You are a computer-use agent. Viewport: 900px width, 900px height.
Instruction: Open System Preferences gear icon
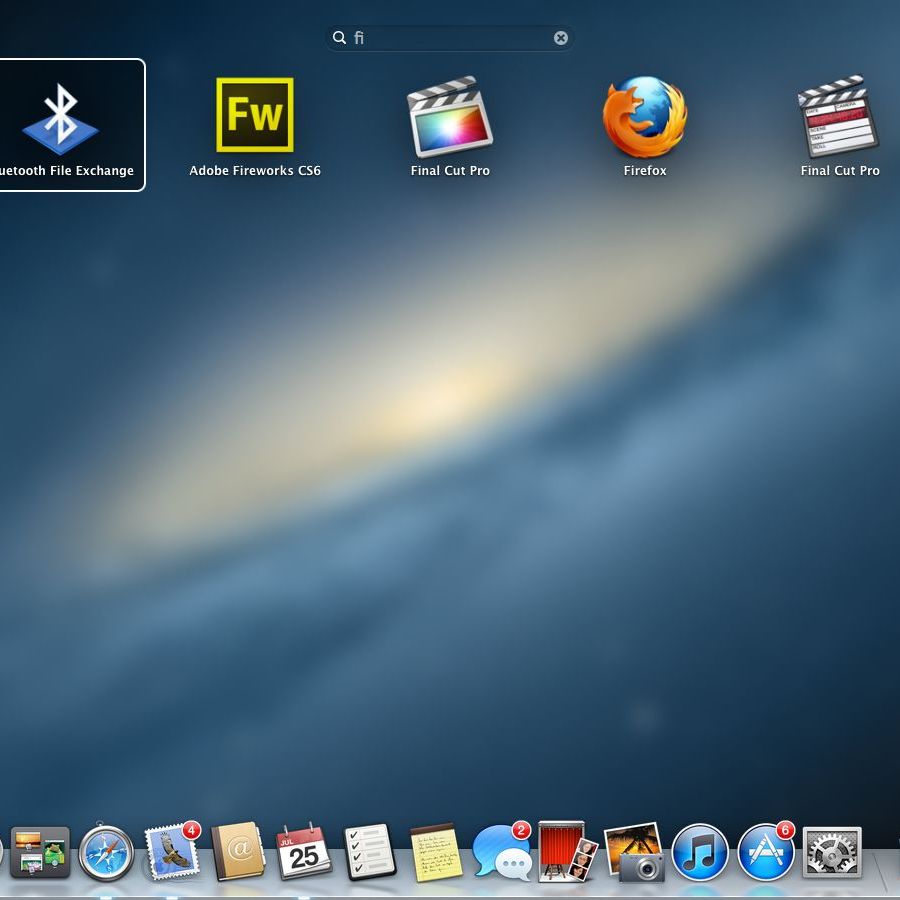[x=832, y=852]
